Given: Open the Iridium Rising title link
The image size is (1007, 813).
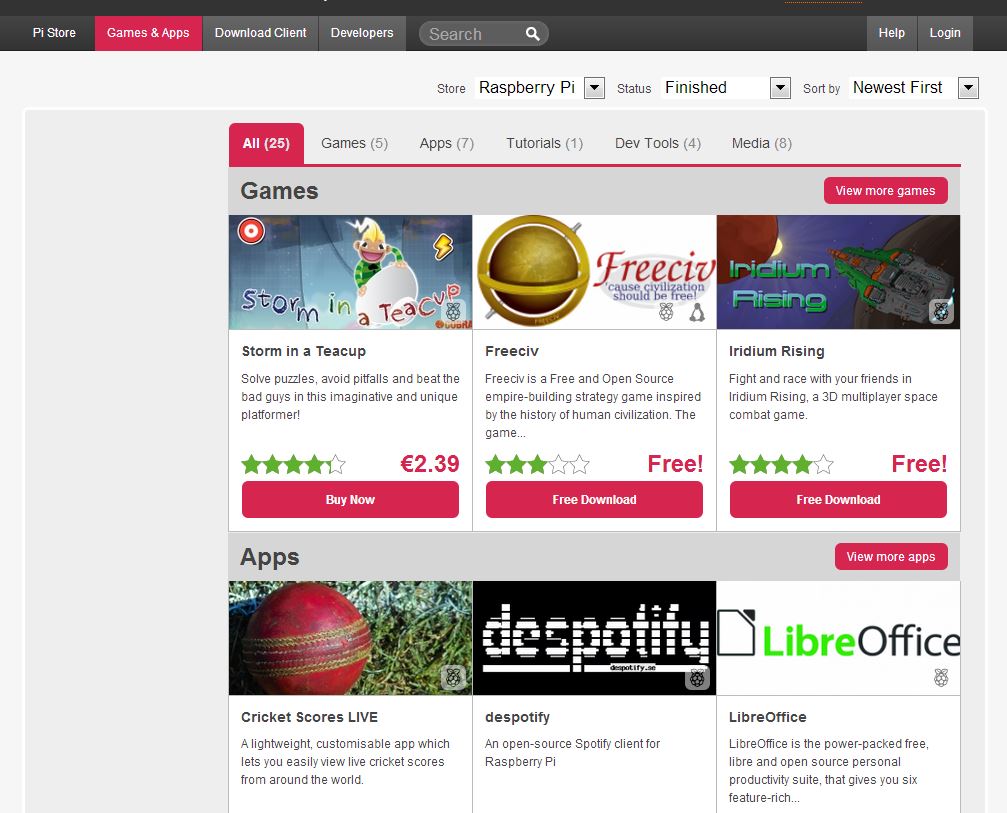Looking at the screenshot, I should point(776,351).
